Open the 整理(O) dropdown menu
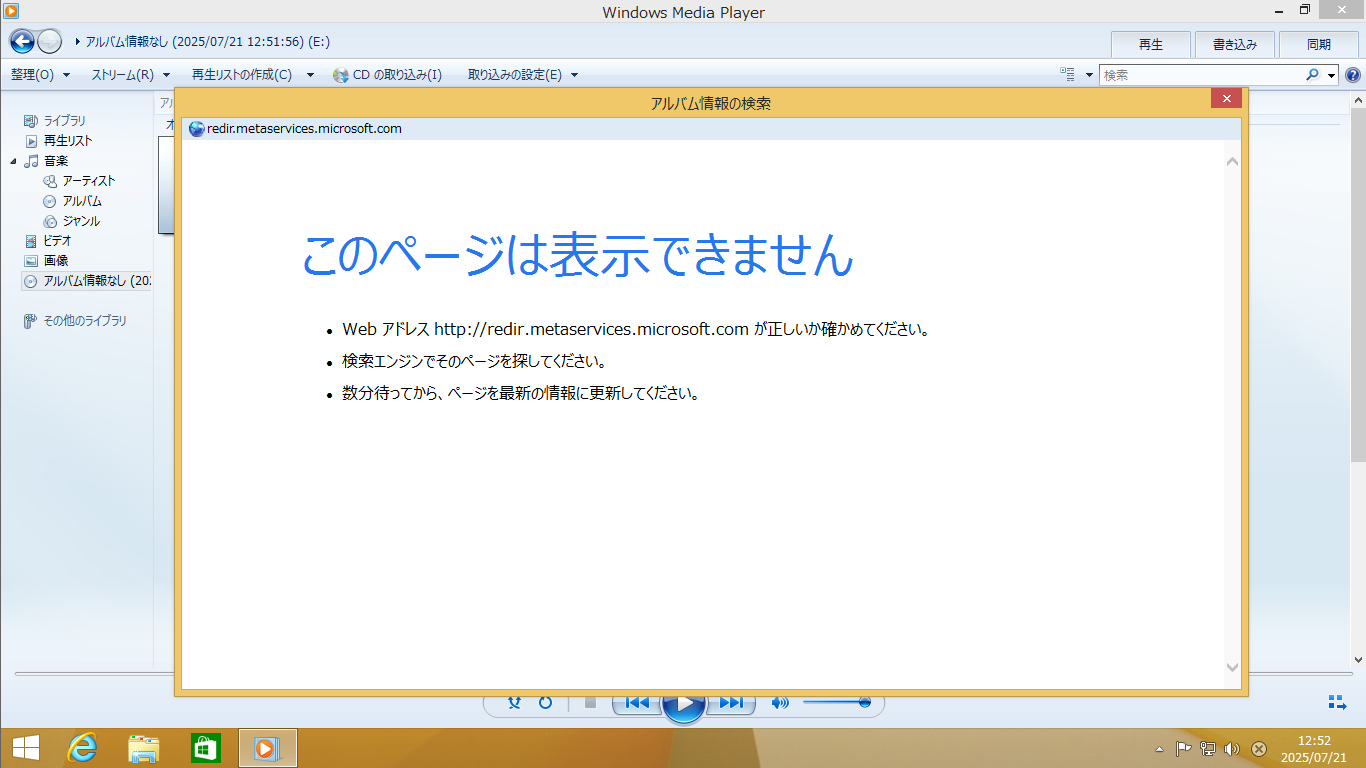 [40, 75]
